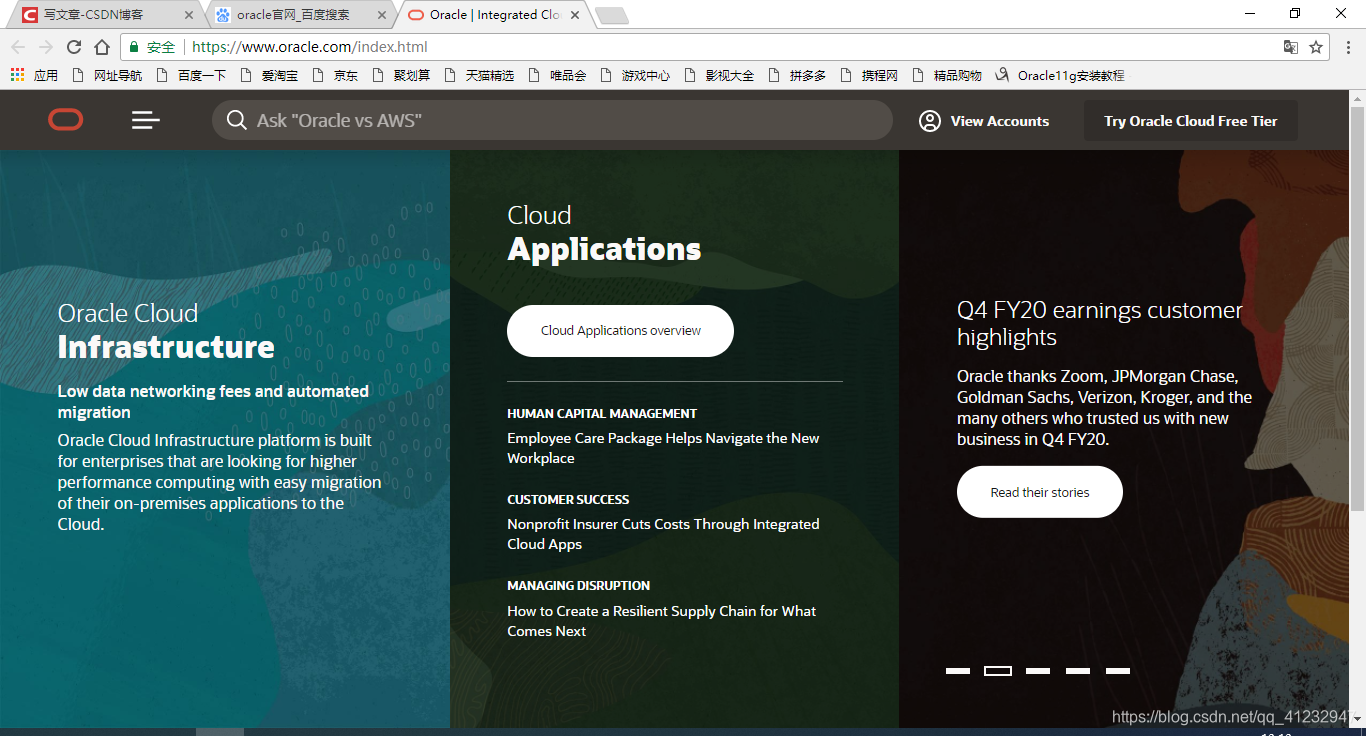Viewport: 1366px width, 736px height.
Task: Open Cloud Applications overview button
Action: pyautogui.click(x=620, y=331)
